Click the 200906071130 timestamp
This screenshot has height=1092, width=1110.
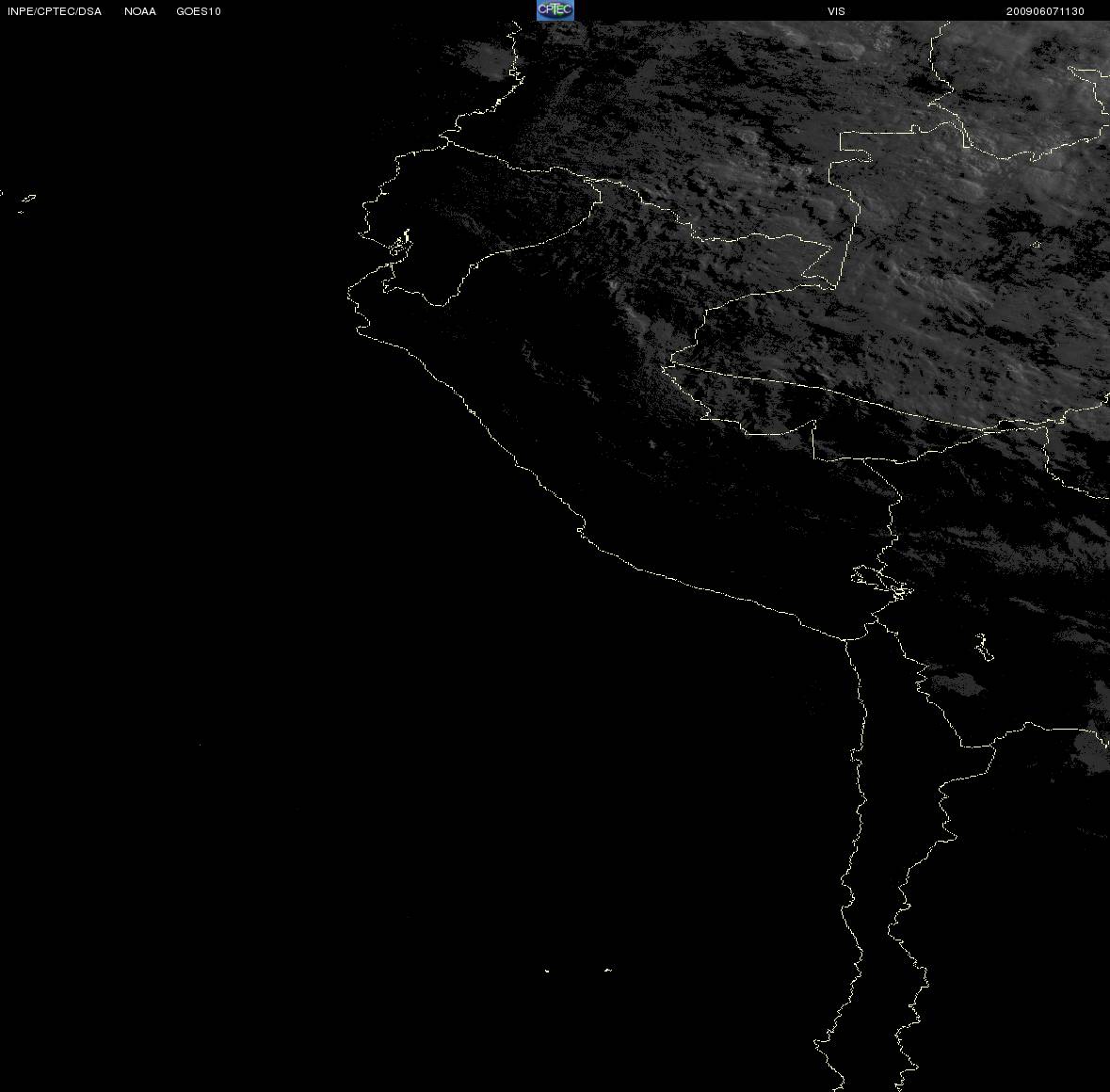[x=1045, y=11]
